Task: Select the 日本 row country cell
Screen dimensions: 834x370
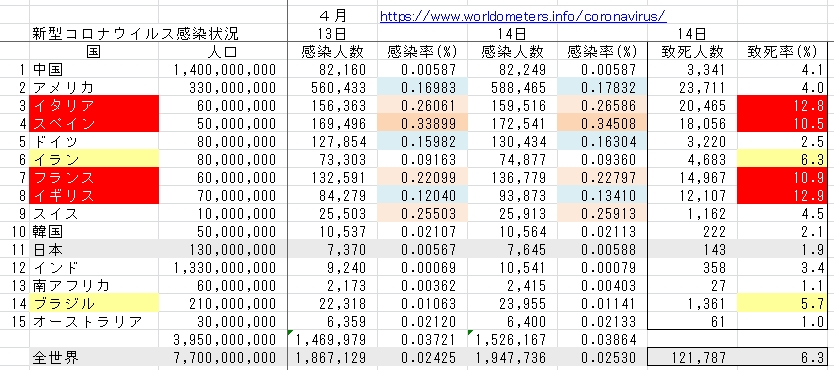Action: [x=94, y=250]
